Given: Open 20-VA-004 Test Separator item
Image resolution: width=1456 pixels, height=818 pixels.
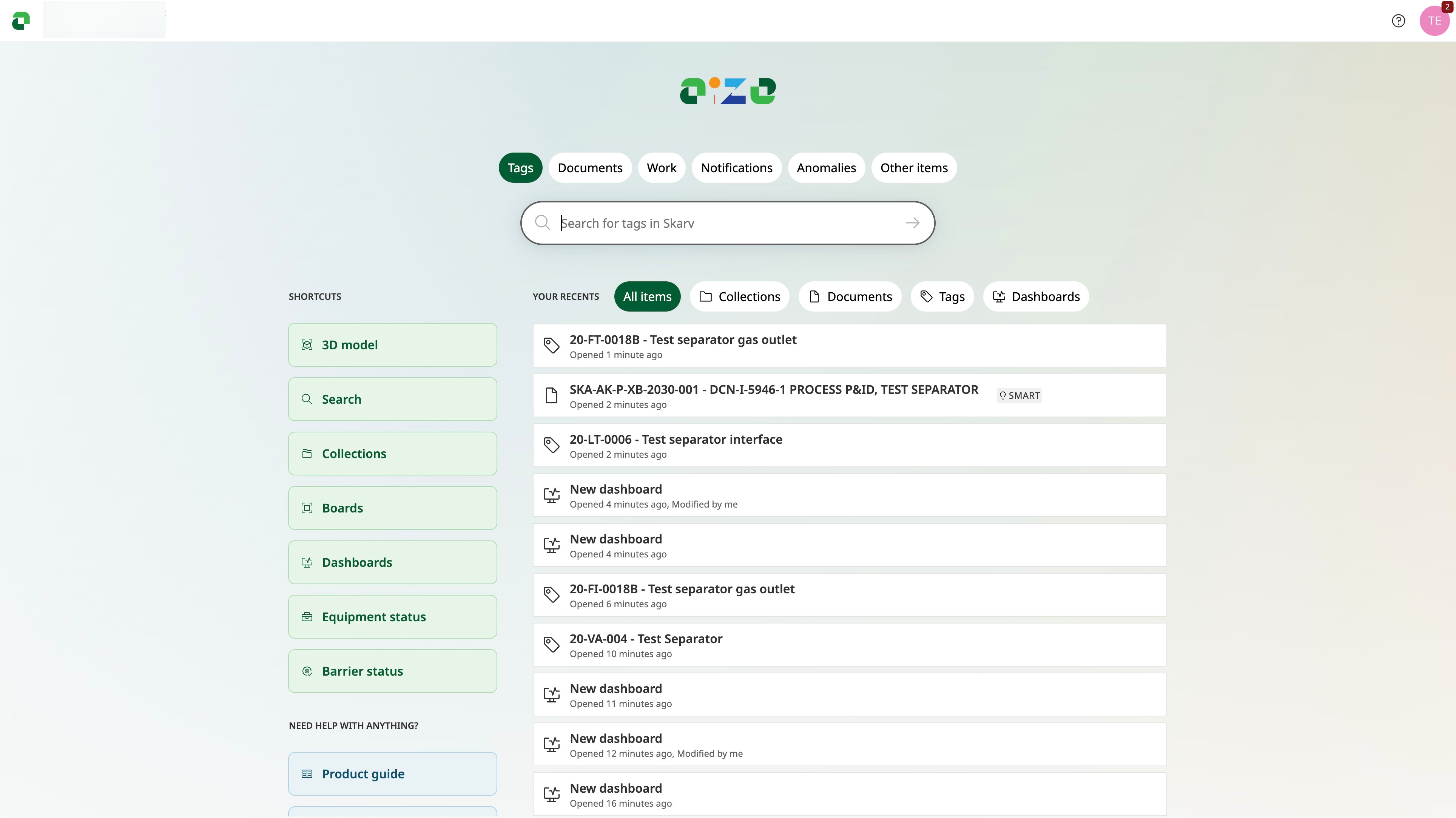Looking at the screenshot, I should (645, 639).
